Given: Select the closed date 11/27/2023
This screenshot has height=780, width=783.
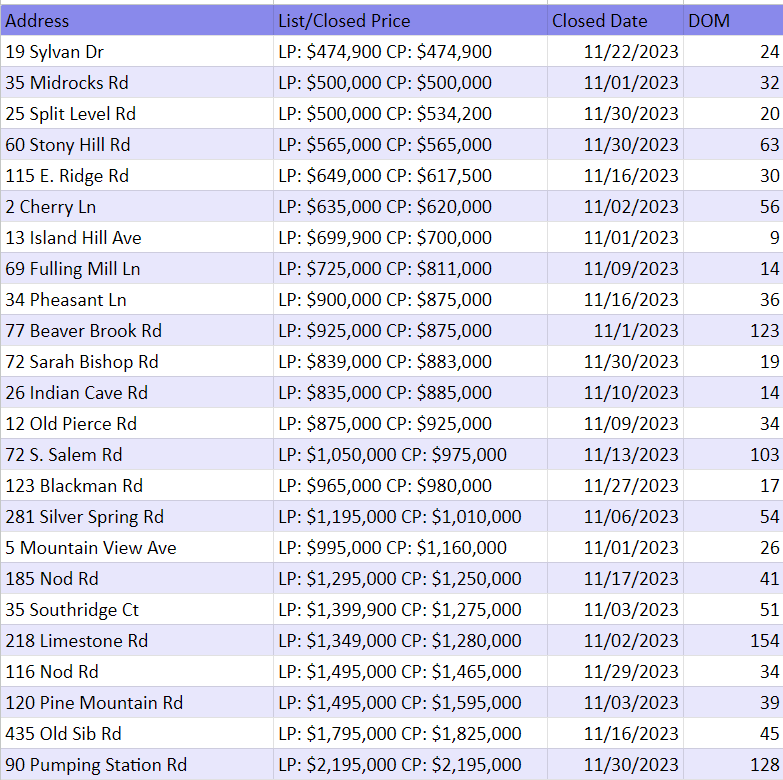Looking at the screenshot, I should point(631,485).
